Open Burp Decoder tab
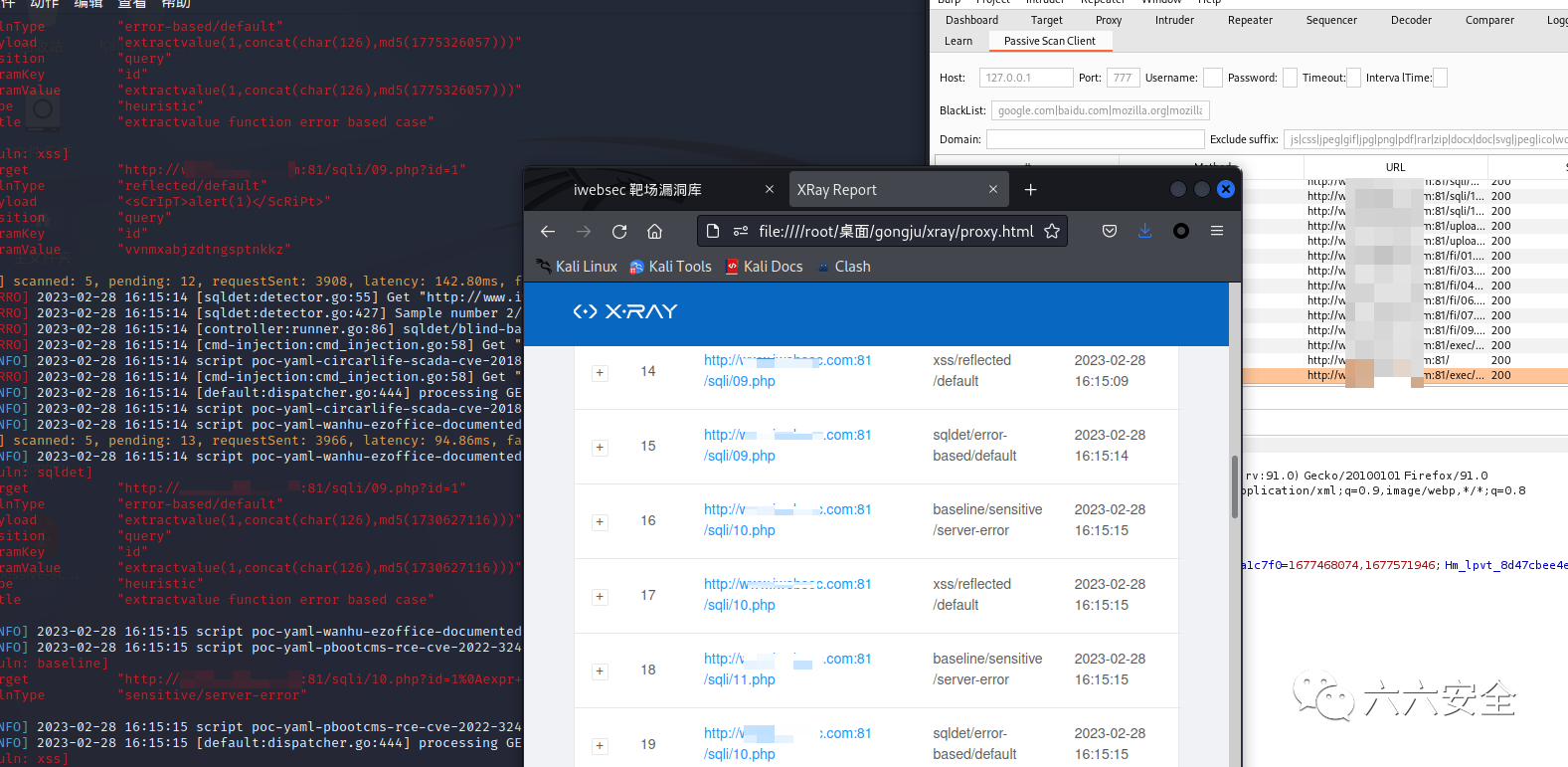This screenshot has height=767, width=1568. pos(1411,20)
